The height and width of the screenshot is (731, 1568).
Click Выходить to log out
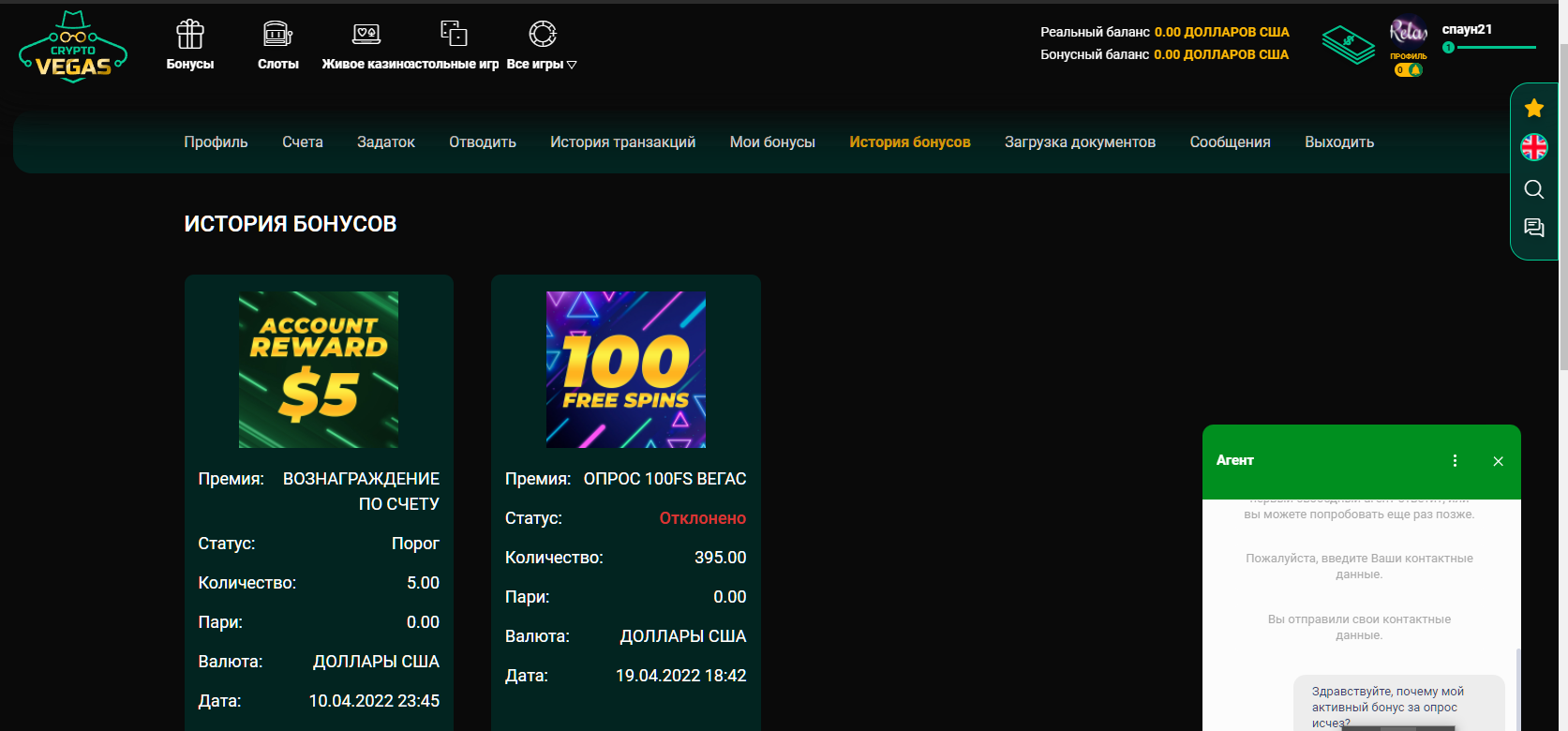(1339, 142)
